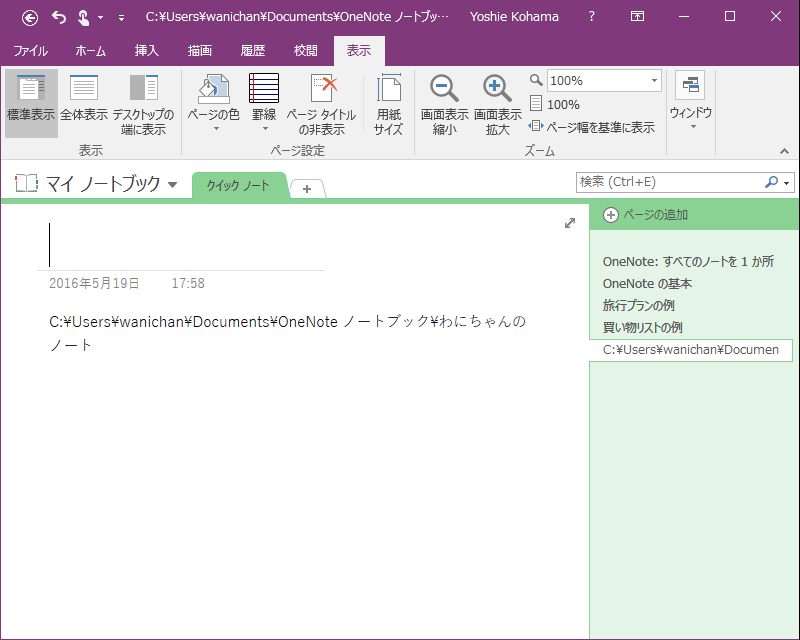Expand the zoom percentage dropdown arrow
The height and width of the screenshot is (640, 800).
click(x=654, y=81)
